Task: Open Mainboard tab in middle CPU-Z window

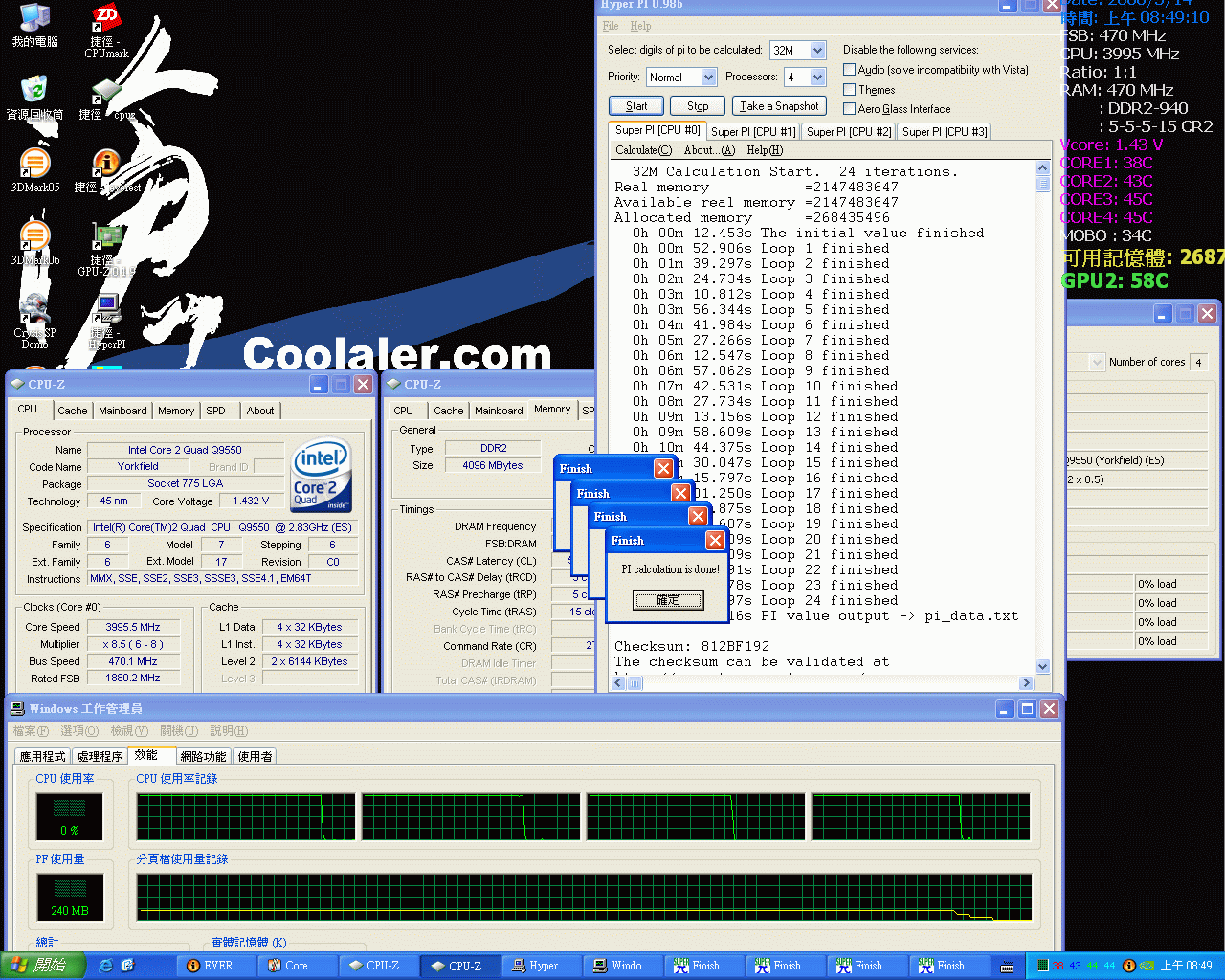Action: click(x=499, y=411)
